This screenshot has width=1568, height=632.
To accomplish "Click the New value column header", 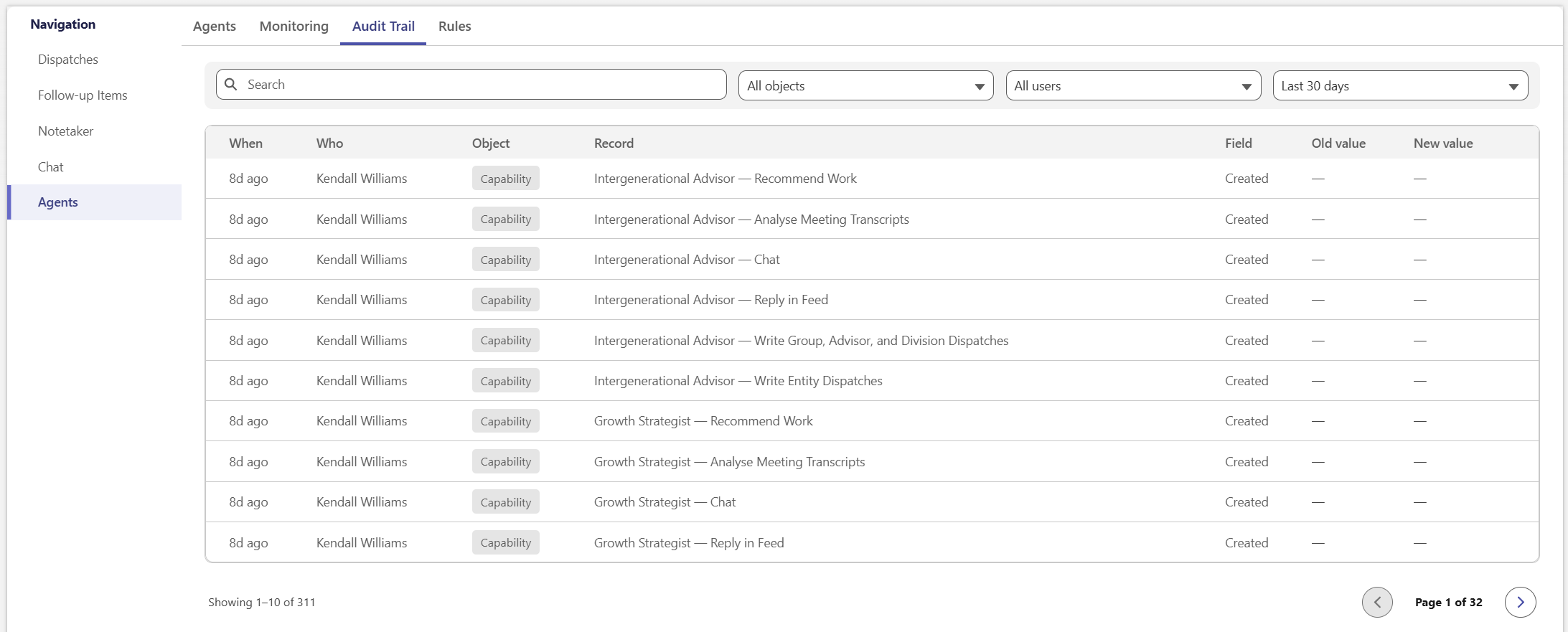I will pyautogui.click(x=1443, y=143).
